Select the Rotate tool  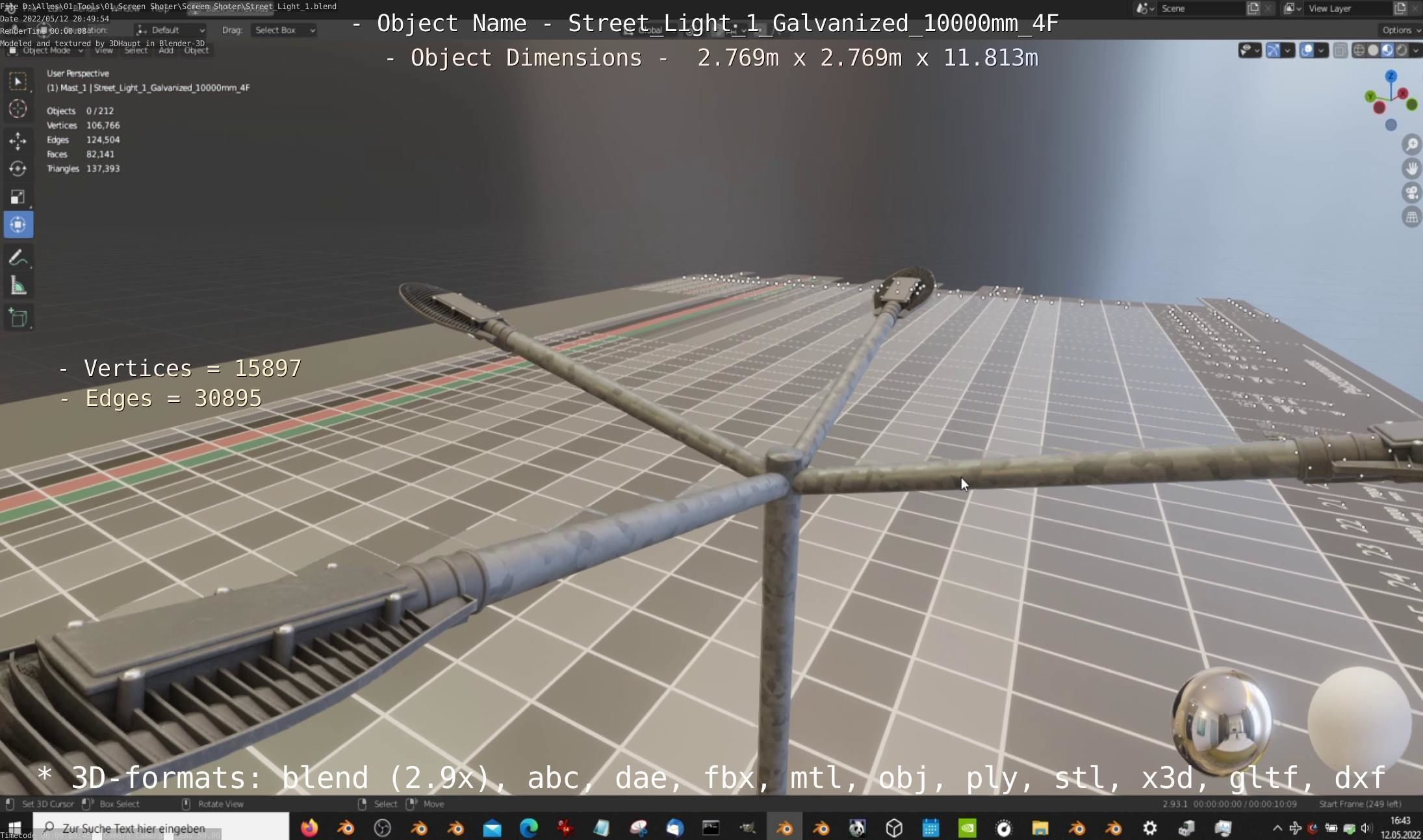point(18,169)
